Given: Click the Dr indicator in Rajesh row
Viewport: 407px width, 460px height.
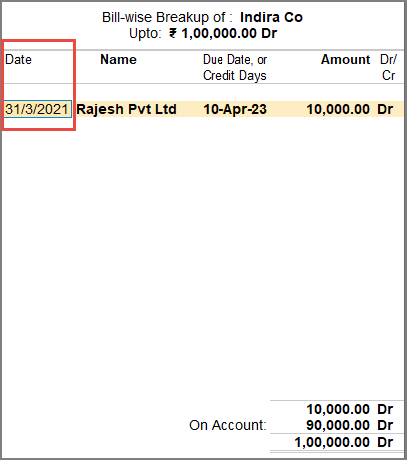Looking at the screenshot, I should 385,109.
